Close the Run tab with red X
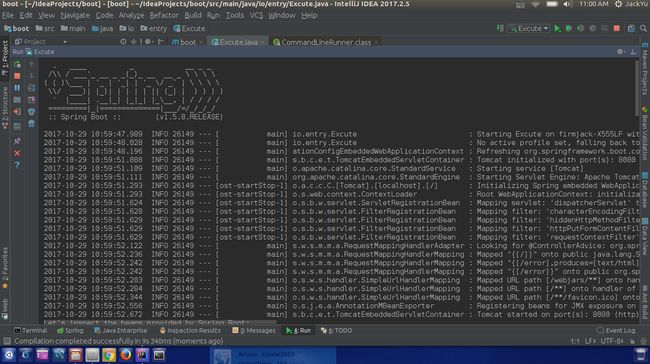Screen dimensions: 650x364 coord(17,153)
